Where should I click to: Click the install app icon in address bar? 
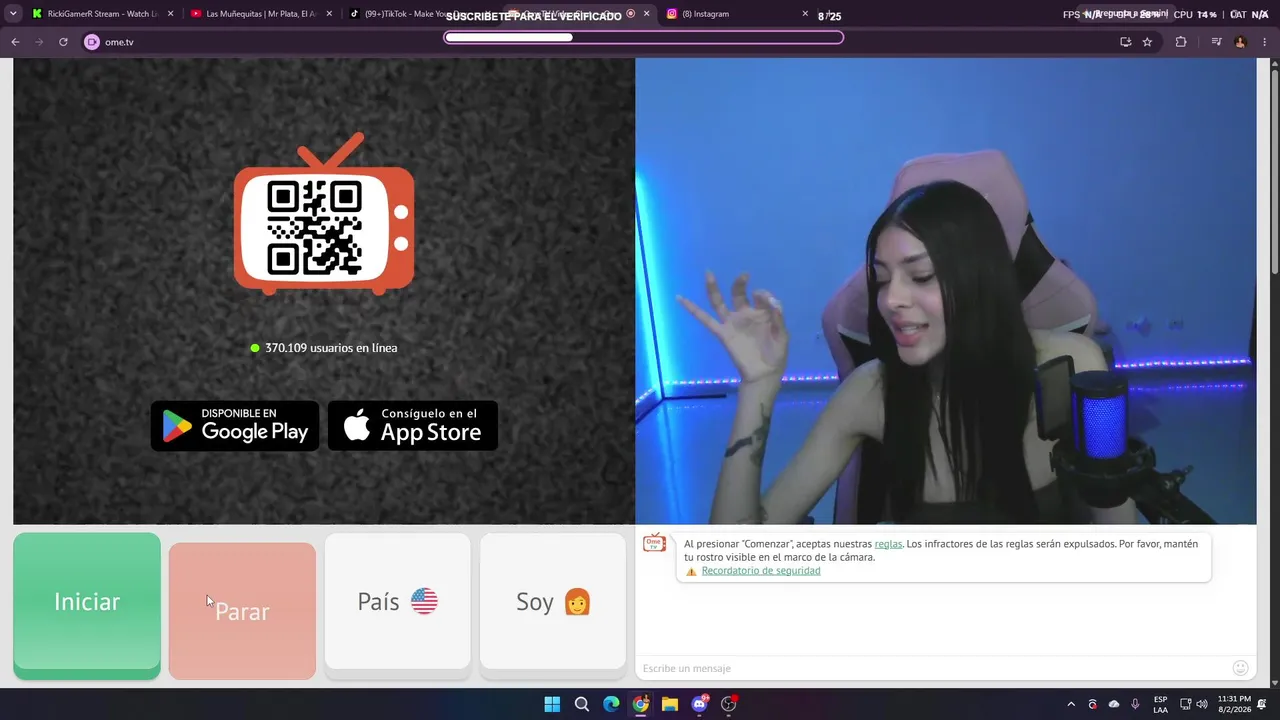coord(1126,42)
